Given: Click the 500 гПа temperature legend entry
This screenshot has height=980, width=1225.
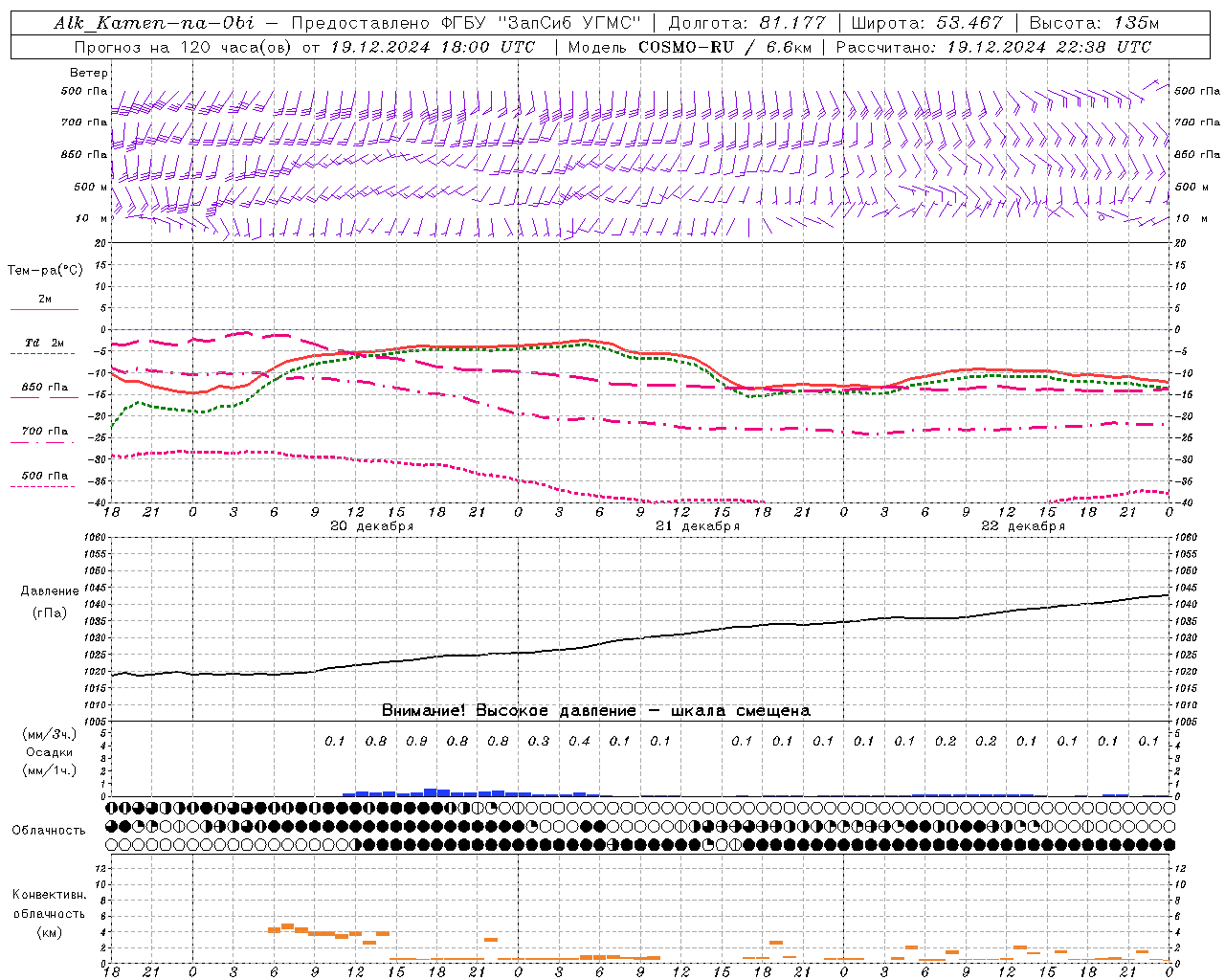Looking at the screenshot, I should (x=45, y=476).
